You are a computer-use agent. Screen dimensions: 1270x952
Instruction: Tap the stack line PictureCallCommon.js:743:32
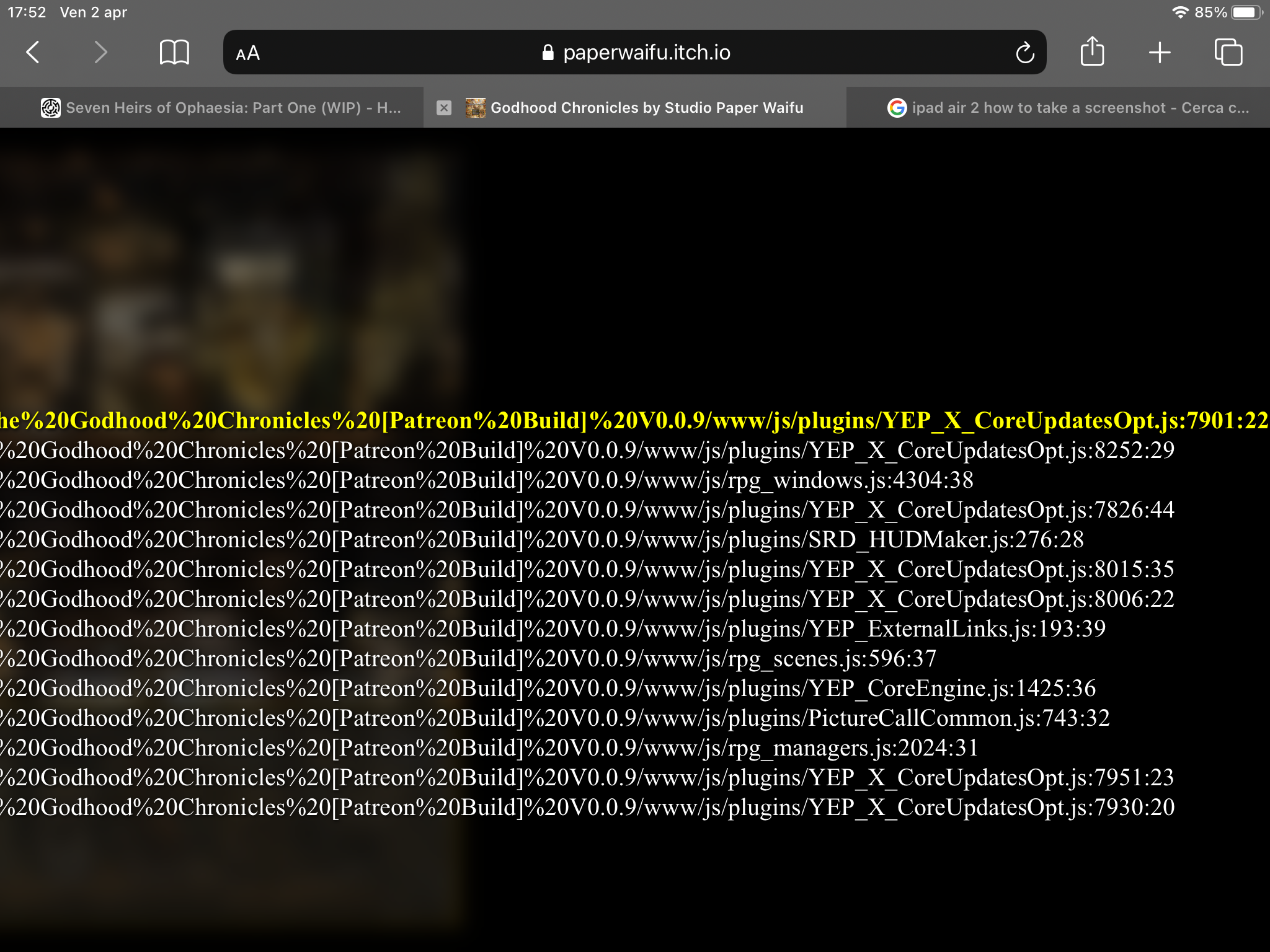coord(554,718)
